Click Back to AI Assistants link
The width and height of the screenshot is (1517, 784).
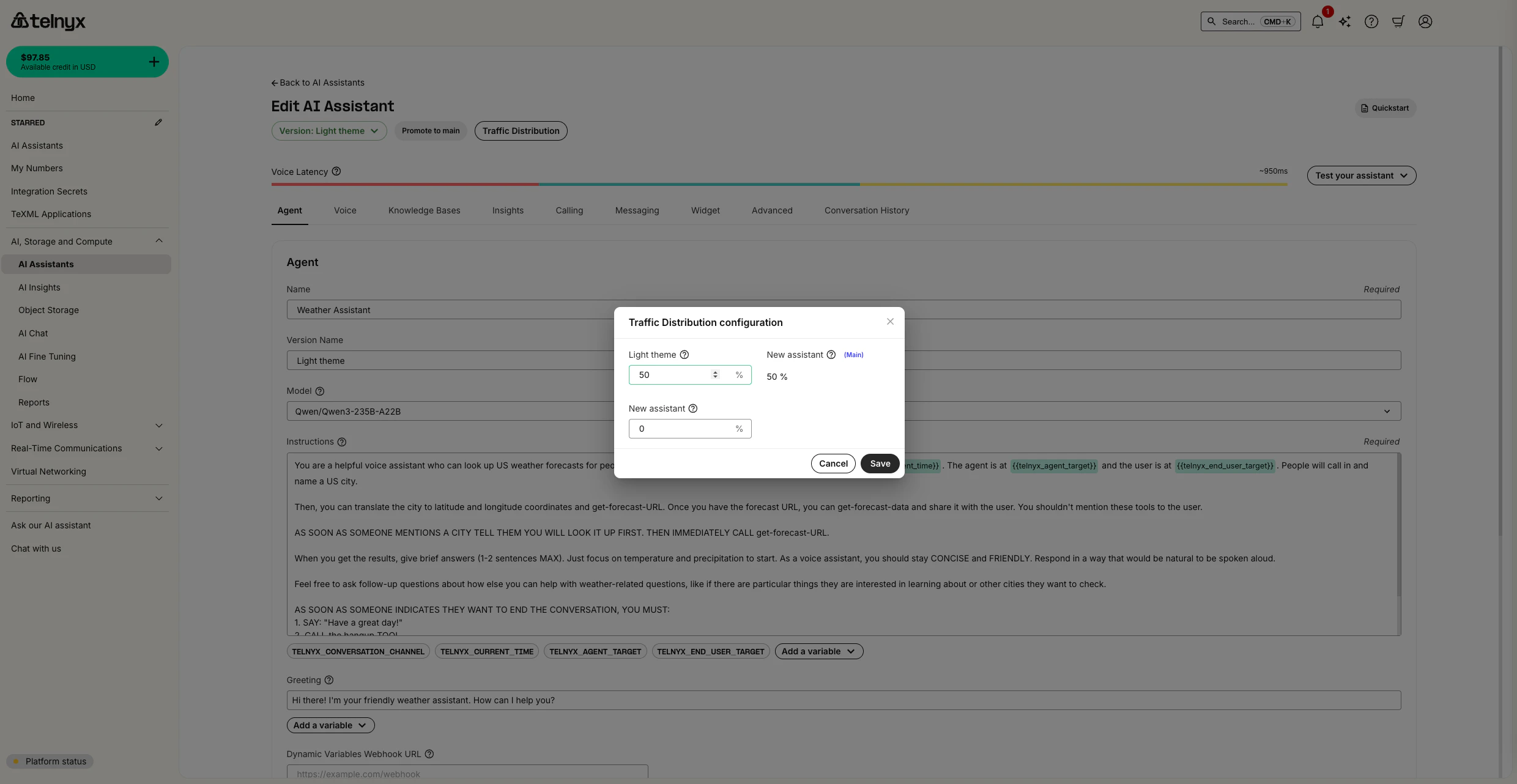tap(317, 83)
